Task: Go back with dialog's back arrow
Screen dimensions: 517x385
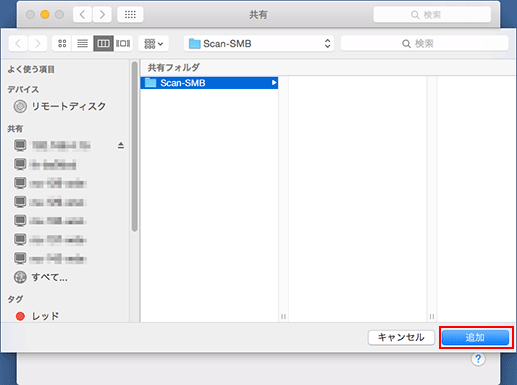Action: click(x=18, y=43)
